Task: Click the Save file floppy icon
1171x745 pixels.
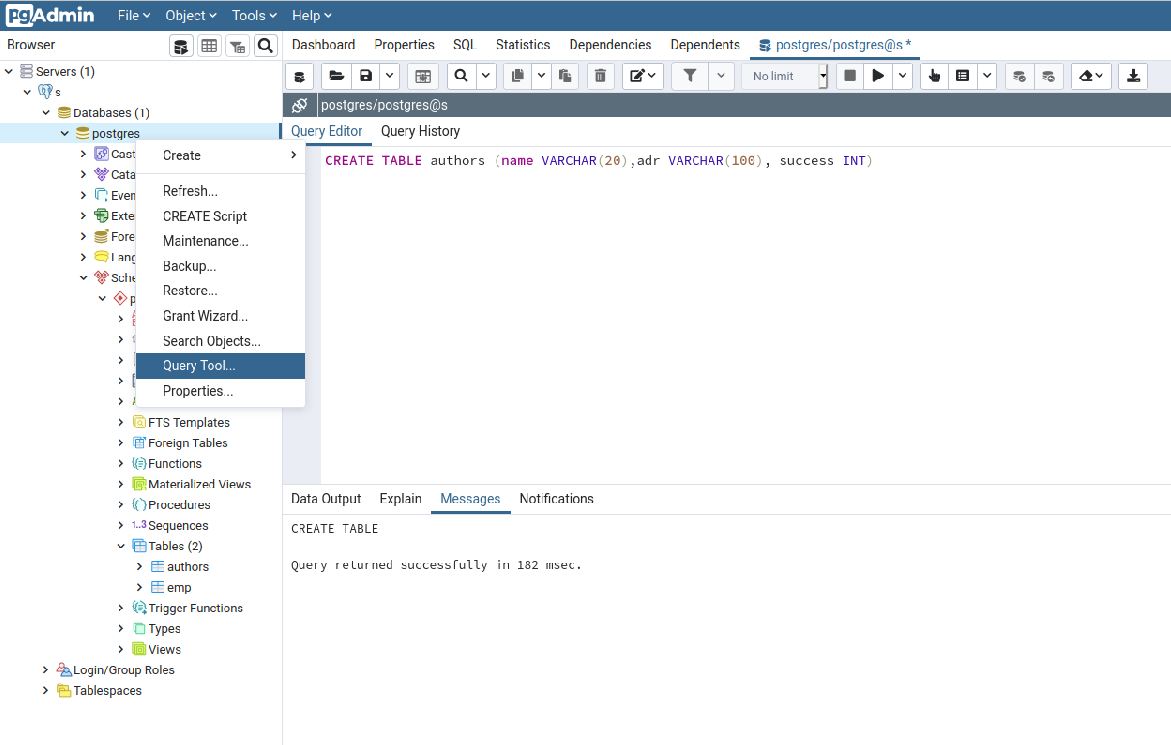Action: [x=366, y=76]
